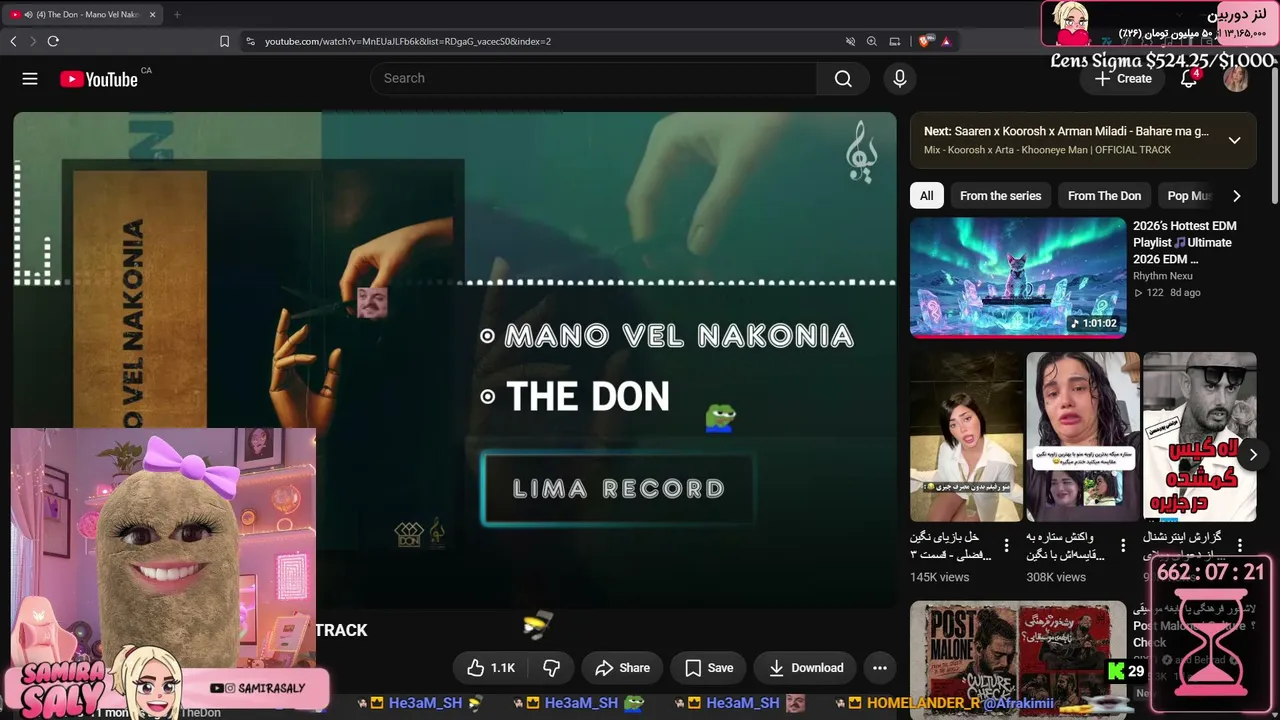Open the Rhythm Nexu channel link
The width and height of the screenshot is (1280, 720).
pyautogui.click(x=1163, y=276)
